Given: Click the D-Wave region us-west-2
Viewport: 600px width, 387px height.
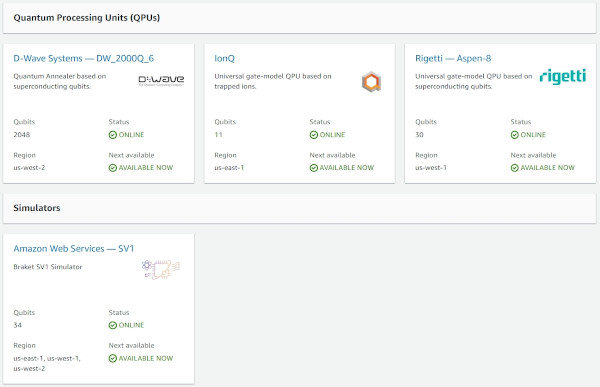Looking at the screenshot, I should coord(29,168).
